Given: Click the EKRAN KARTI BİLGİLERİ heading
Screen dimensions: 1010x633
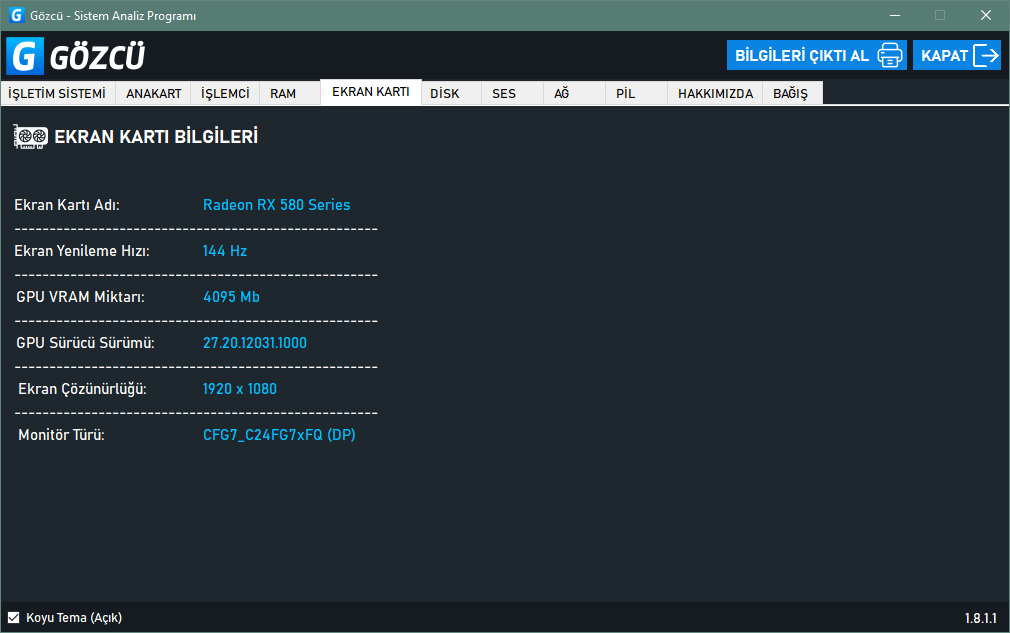Looking at the screenshot, I should click(x=156, y=137).
